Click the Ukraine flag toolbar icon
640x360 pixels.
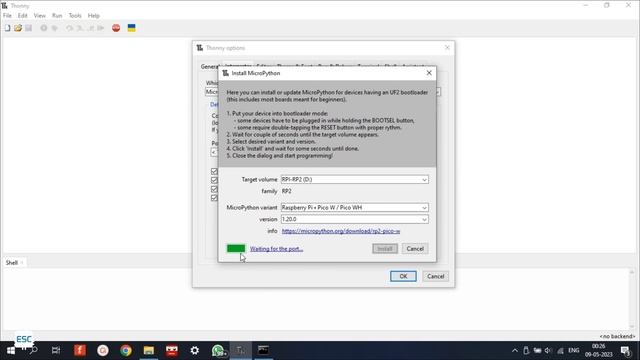(131, 28)
